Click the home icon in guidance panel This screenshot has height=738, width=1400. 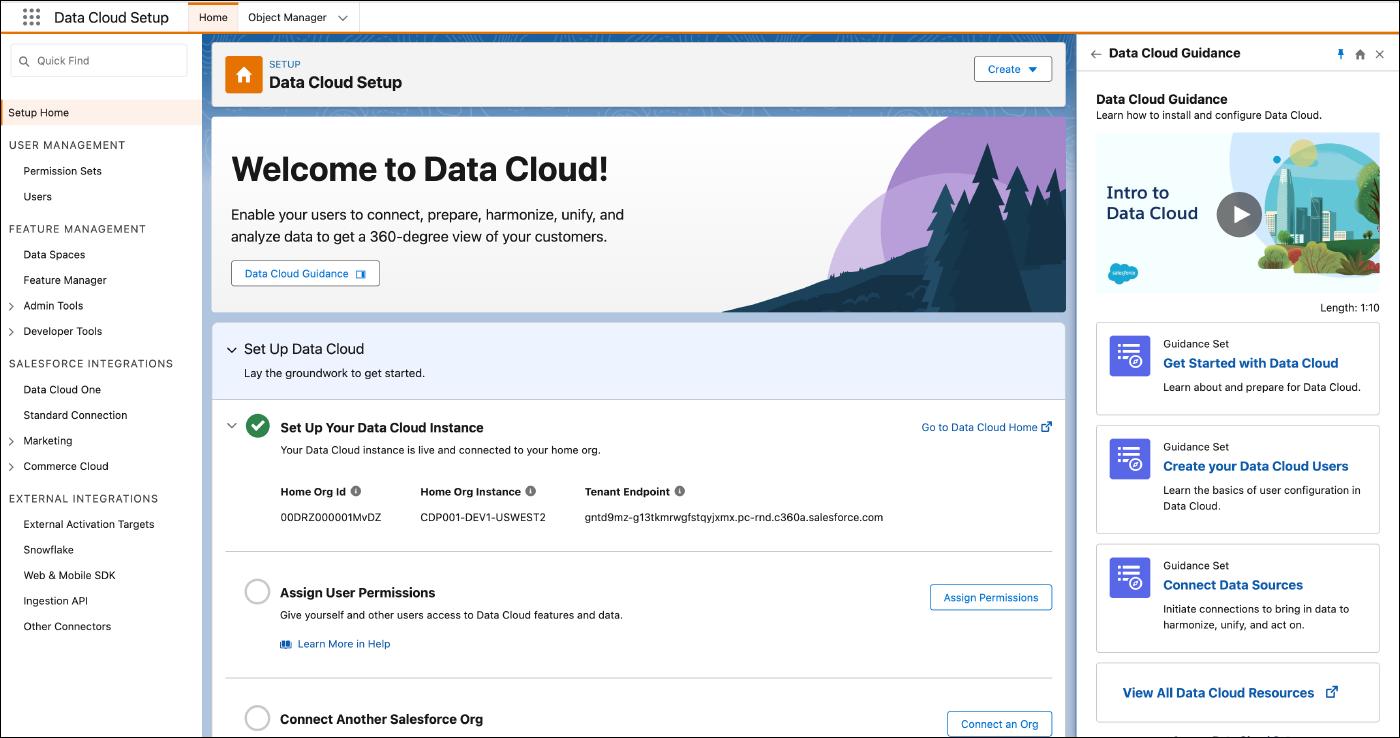[1360, 54]
